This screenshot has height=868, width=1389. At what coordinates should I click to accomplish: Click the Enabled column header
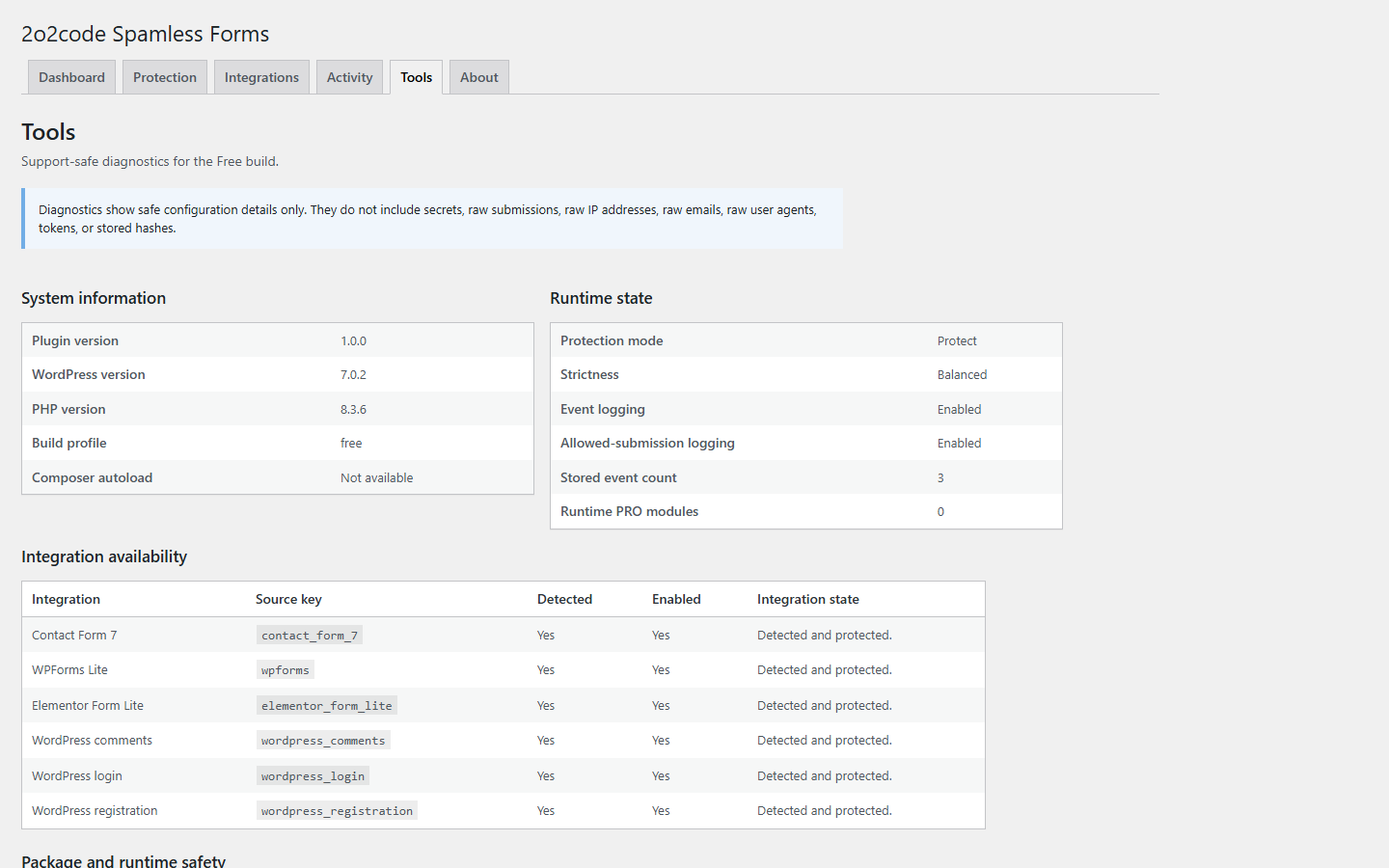676,599
